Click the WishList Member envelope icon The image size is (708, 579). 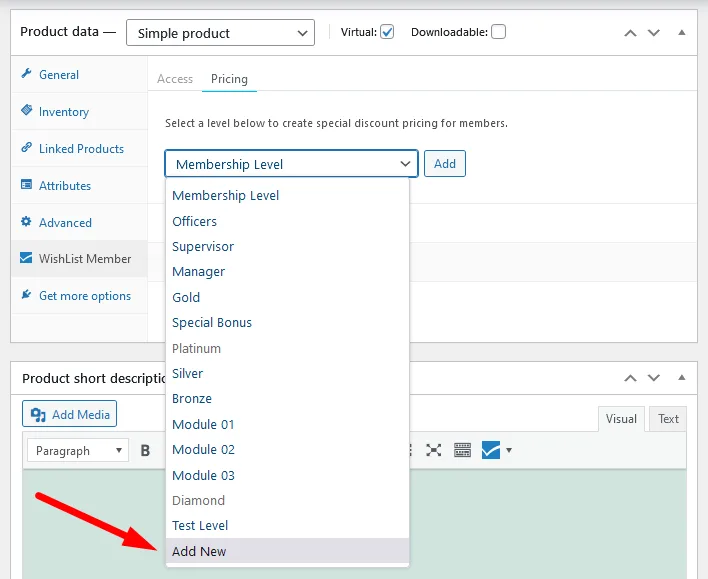click(27, 259)
